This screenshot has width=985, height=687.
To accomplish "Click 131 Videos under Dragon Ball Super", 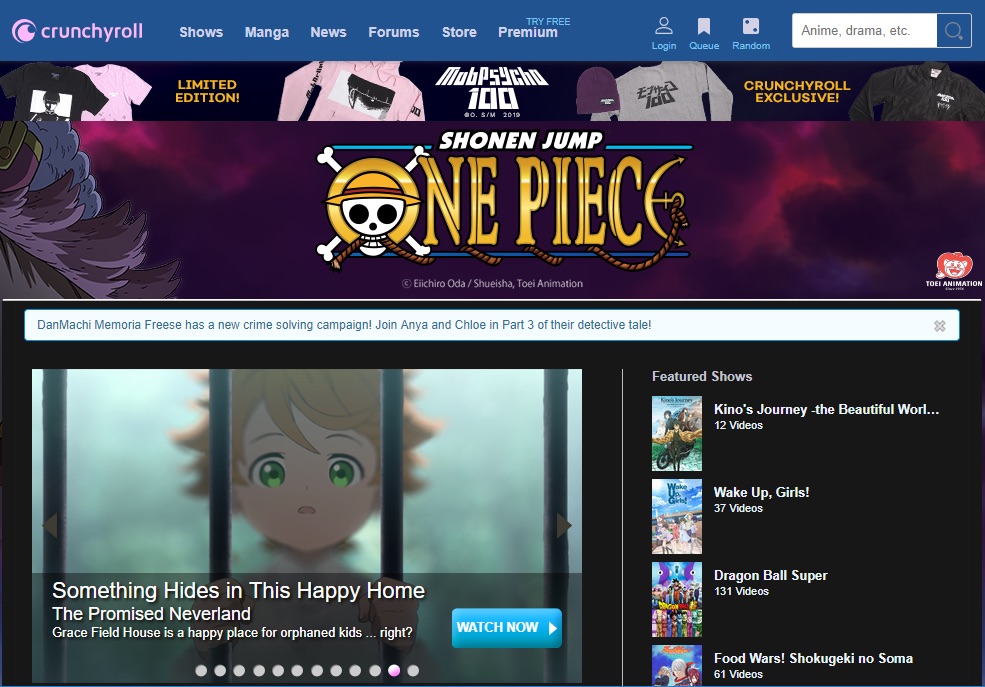I will pos(741,592).
